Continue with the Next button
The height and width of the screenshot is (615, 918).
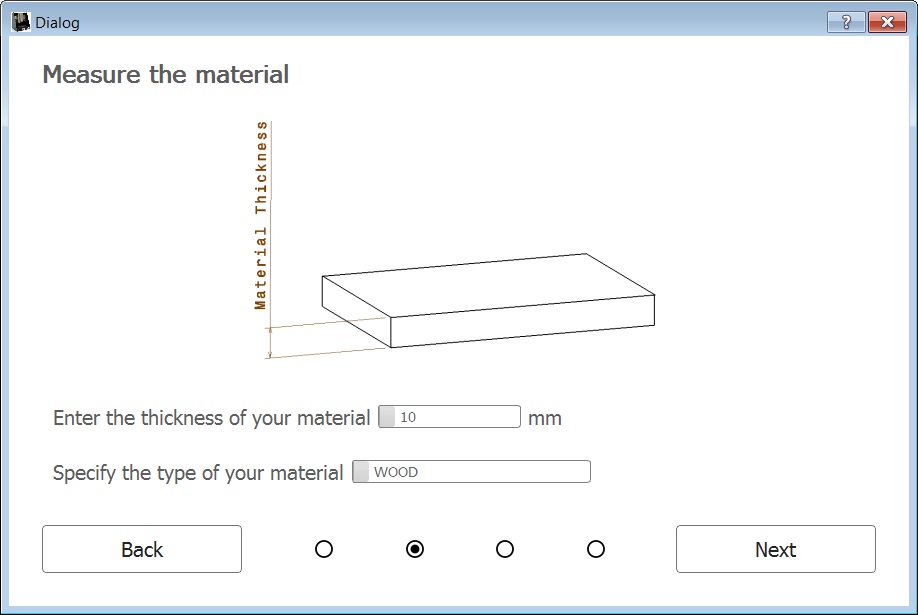tap(776, 549)
